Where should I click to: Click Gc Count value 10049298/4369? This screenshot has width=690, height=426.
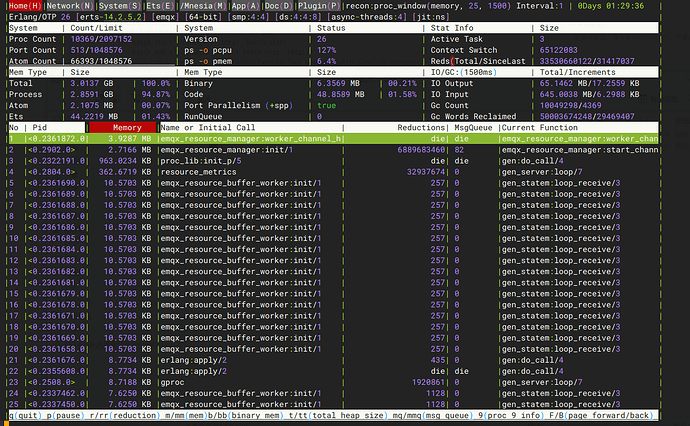click(x=570, y=106)
